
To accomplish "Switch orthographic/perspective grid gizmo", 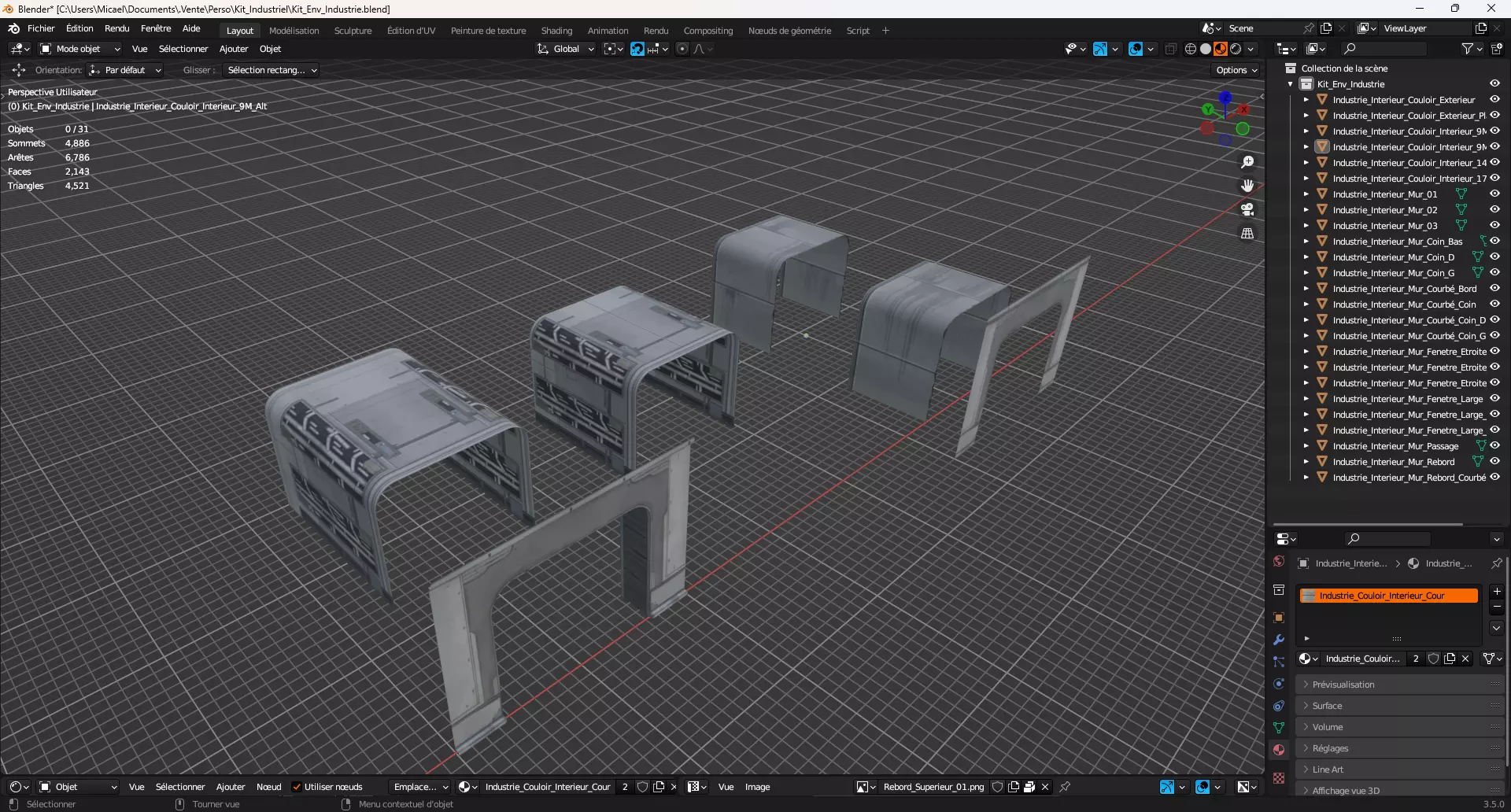I will pos(1247,233).
